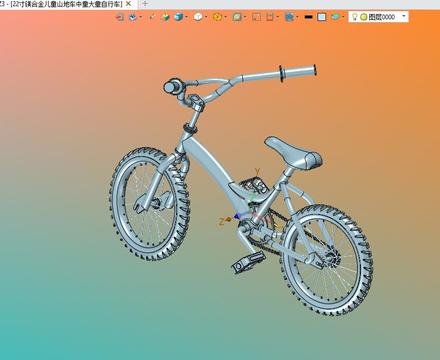Viewport: 440px width, 360px height.
Task: Click the yellow circular rotate icon in the toolbar
Action: (x=217, y=17)
